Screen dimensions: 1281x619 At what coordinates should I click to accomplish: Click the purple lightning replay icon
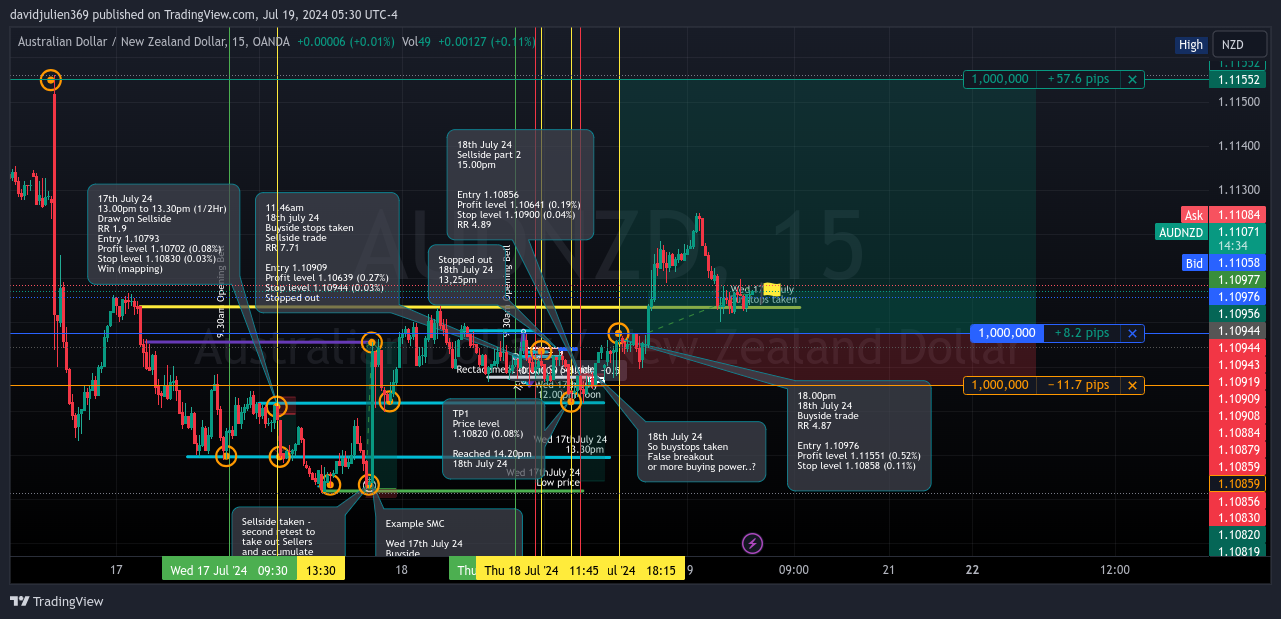(752, 543)
